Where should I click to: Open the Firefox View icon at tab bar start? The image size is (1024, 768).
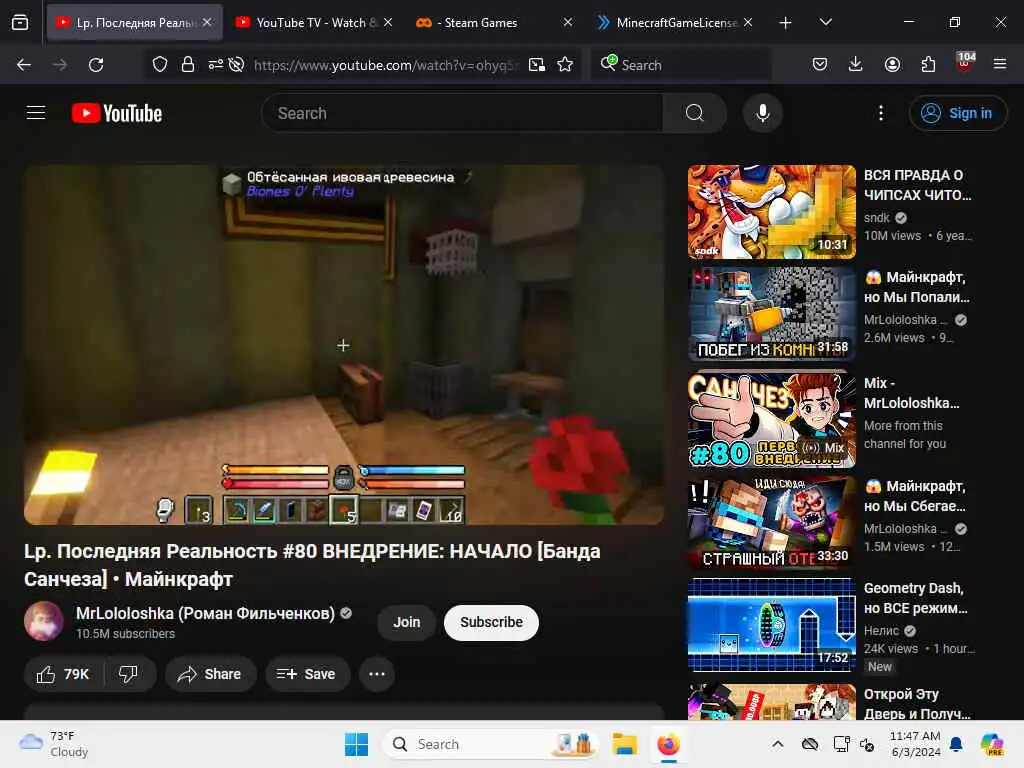(x=20, y=22)
